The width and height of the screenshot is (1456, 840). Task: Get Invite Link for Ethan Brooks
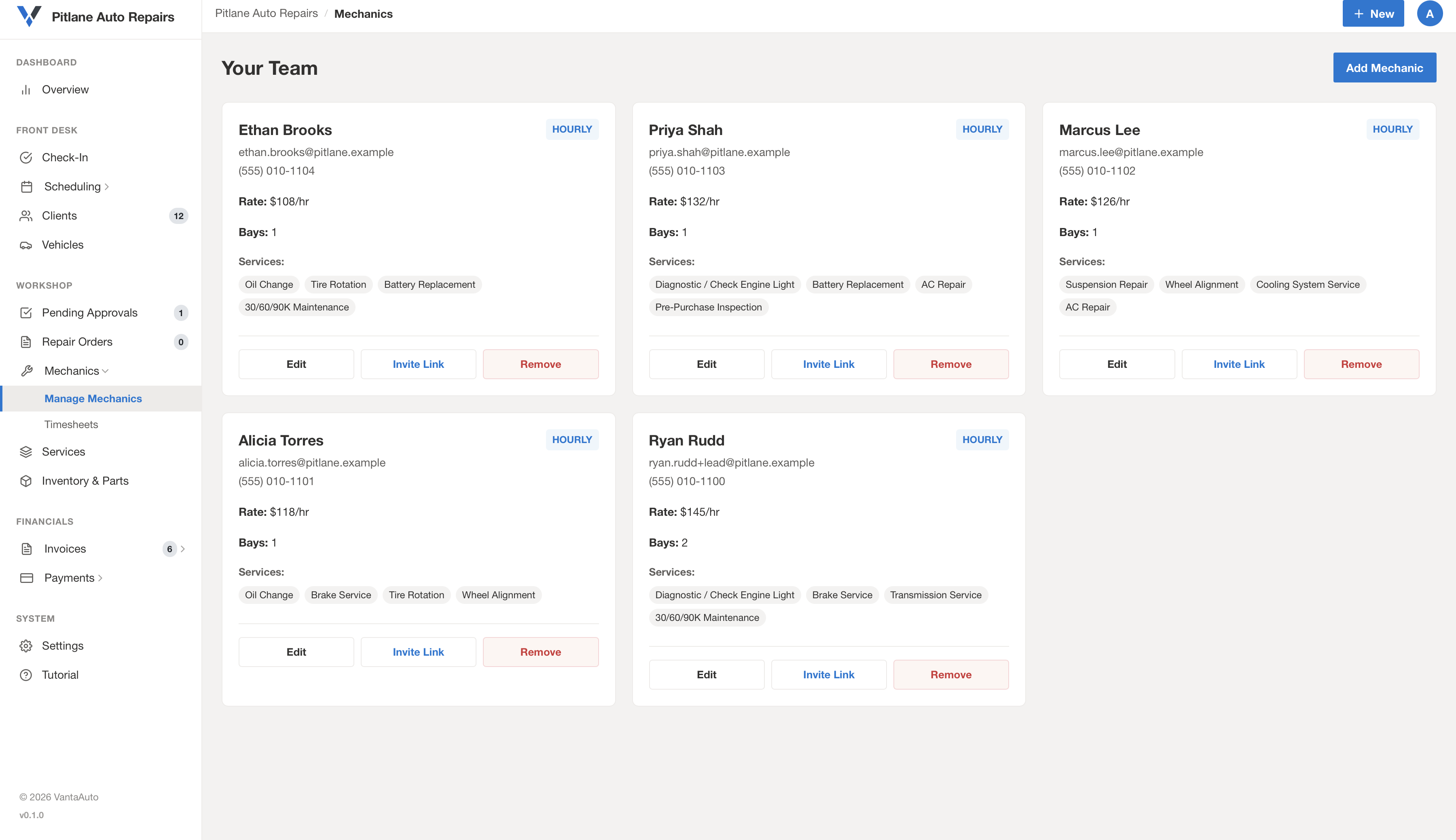tap(418, 364)
